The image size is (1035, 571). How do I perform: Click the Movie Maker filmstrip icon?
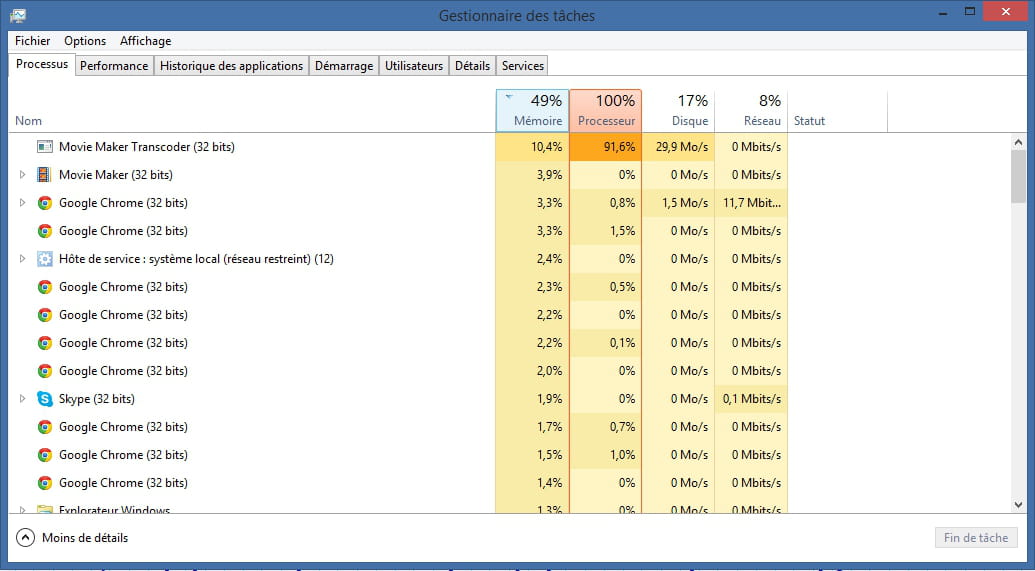tap(44, 175)
